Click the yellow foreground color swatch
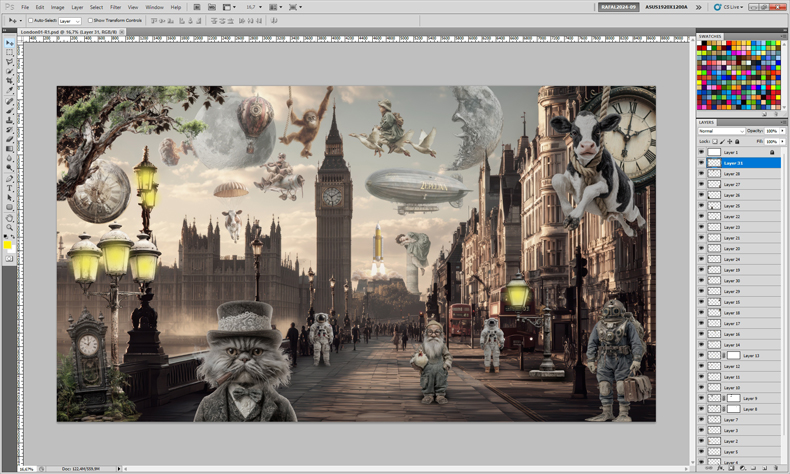790x474 pixels. point(8,245)
